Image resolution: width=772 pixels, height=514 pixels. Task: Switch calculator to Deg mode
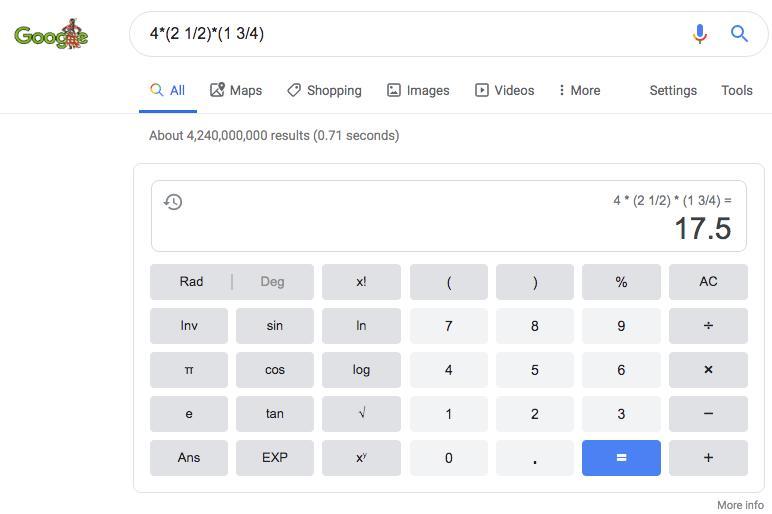coord(272,282)
